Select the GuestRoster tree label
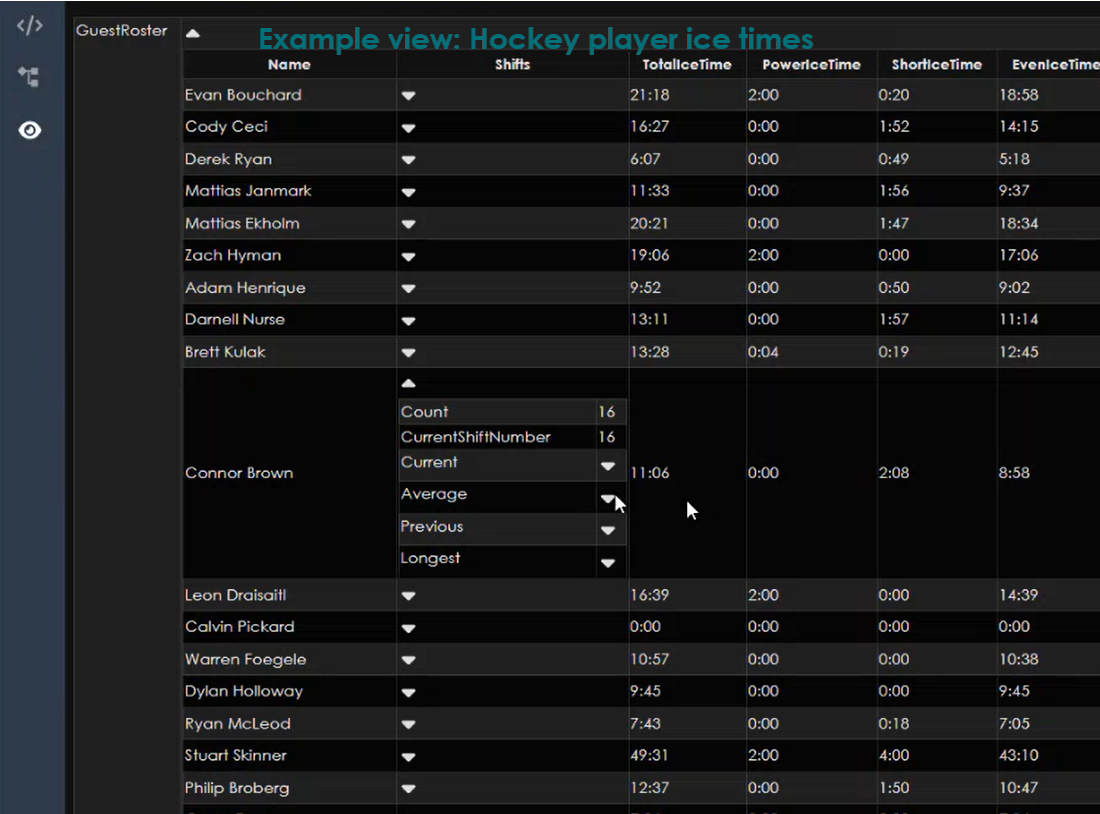The width and height of the screenshot is (1100, 814). tap(122, 31)
